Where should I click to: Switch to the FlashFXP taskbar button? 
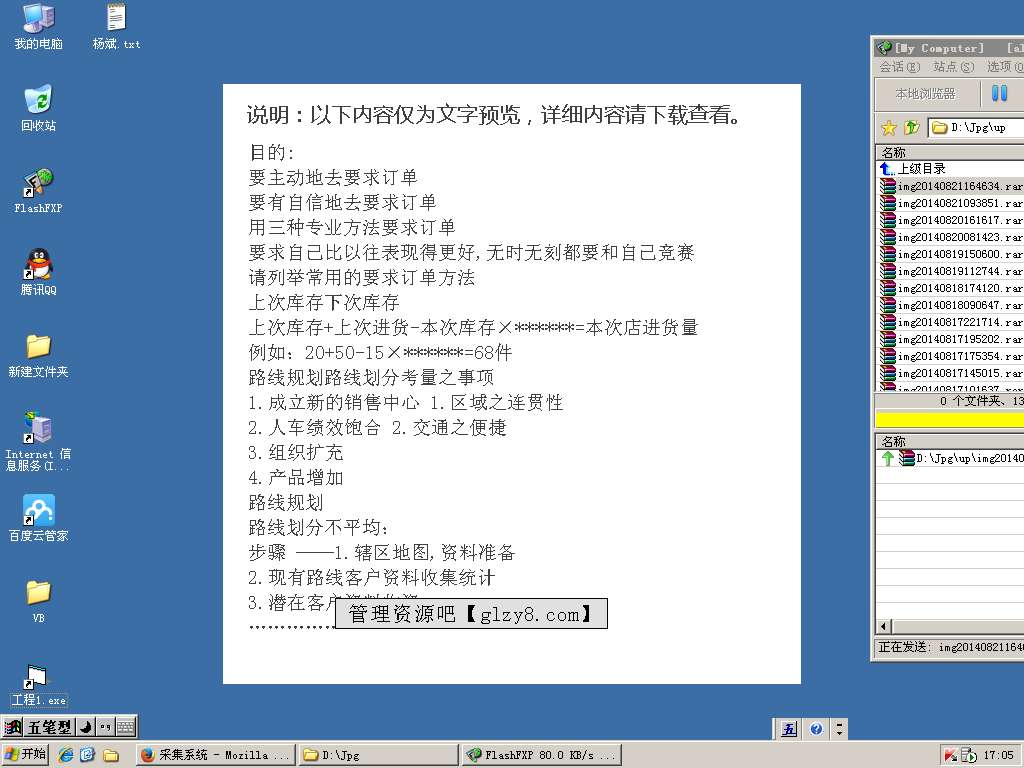[x=542, y=755]
